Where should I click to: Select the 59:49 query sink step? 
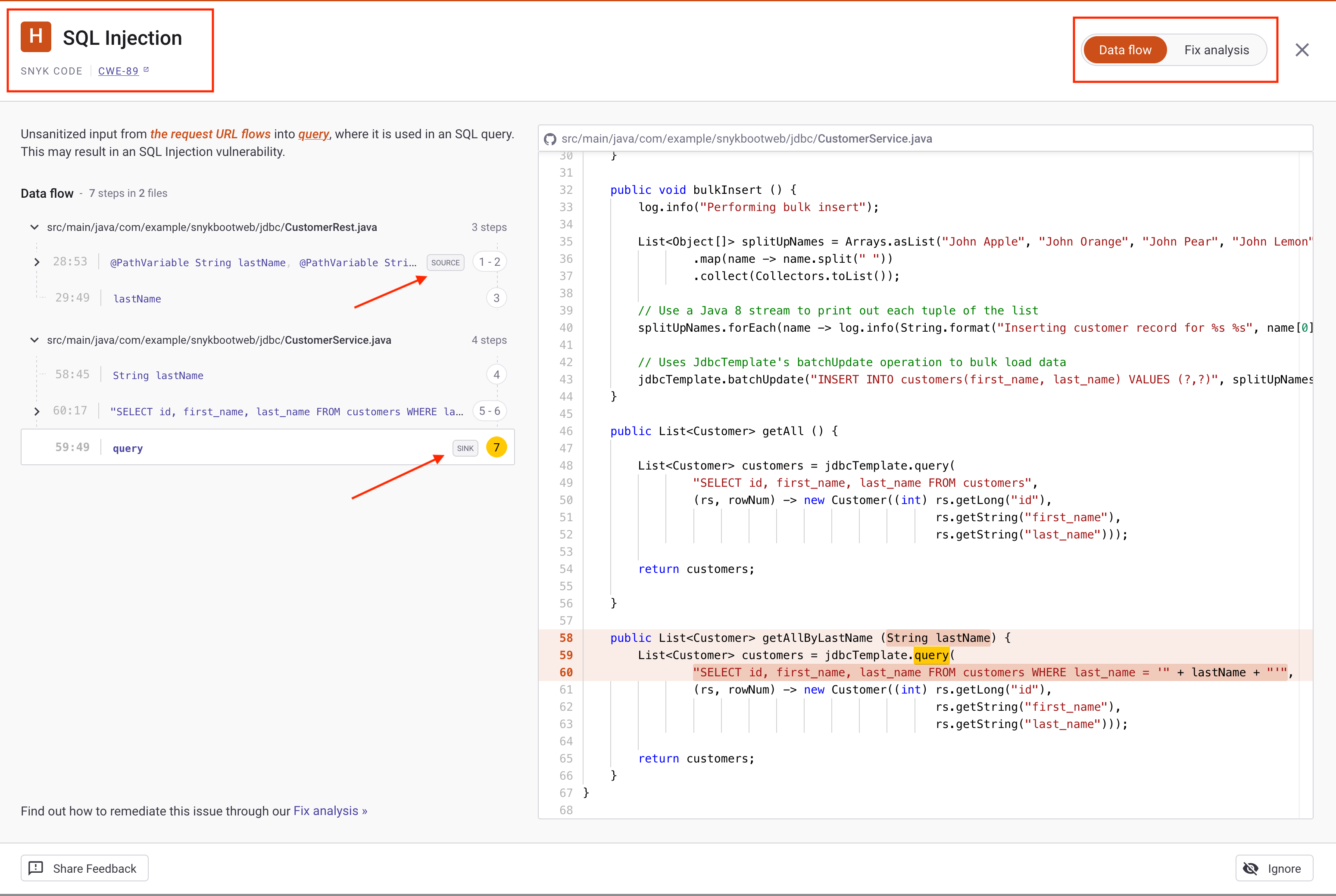click(268, 447)
